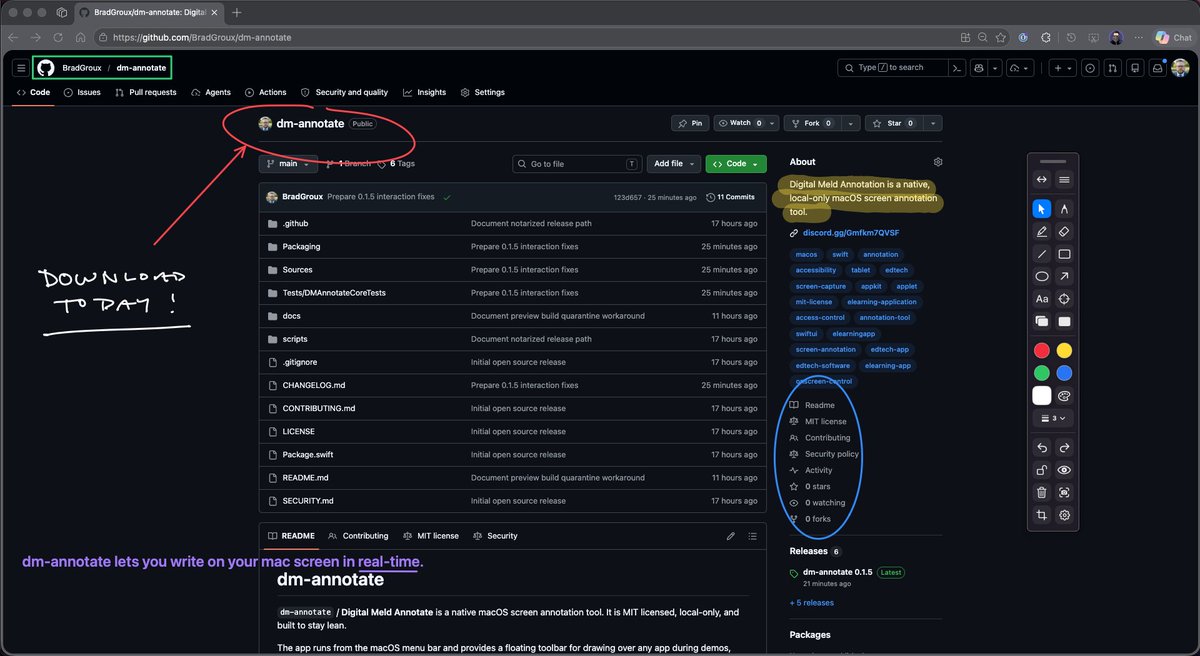Toggle the overlapping layers board icon
This screenshot has width=1200, height=656.
pyautogui.click(x=1042, y=321)
